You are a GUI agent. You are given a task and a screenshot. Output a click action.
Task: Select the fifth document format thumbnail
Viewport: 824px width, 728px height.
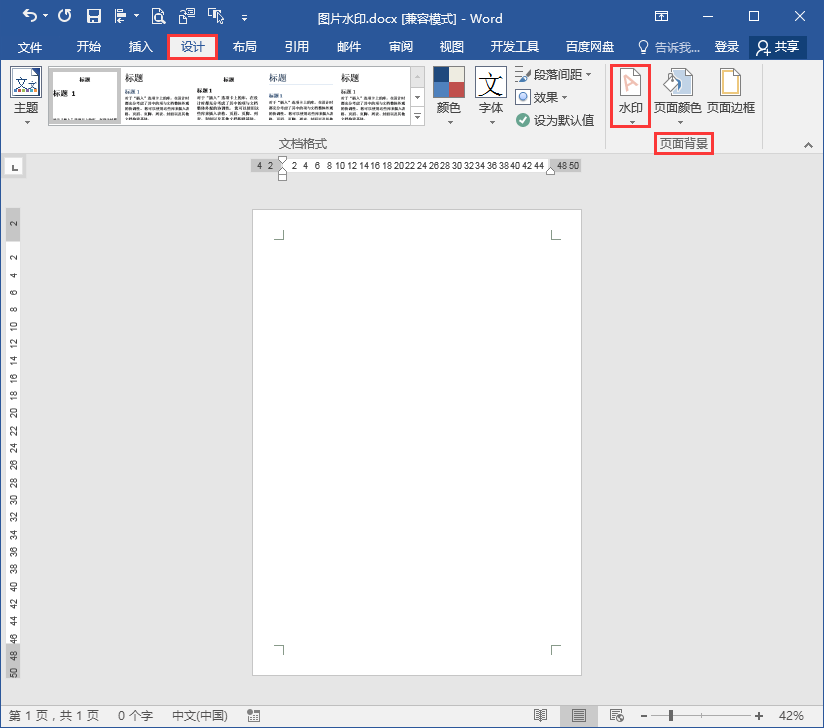373,96
